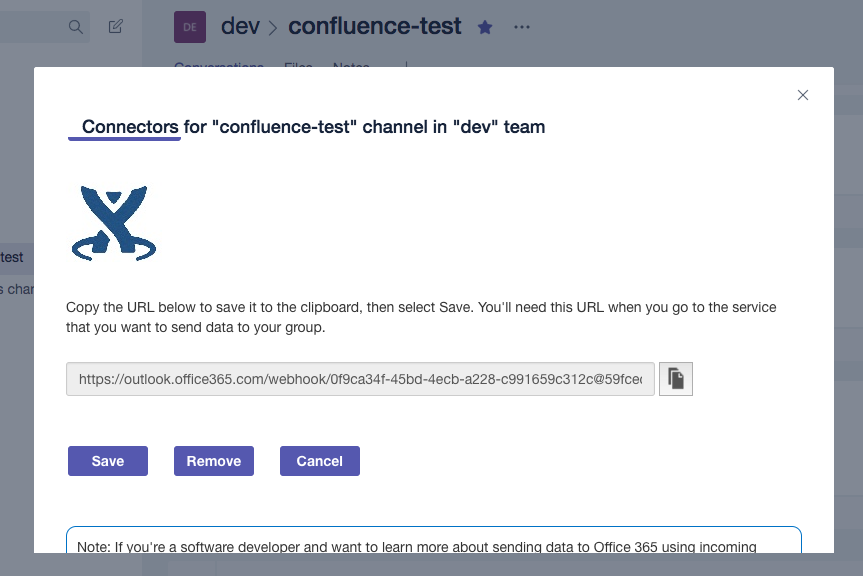863x576 pixels.
Task: Click the DE team avatar
Action: point(190,27)
